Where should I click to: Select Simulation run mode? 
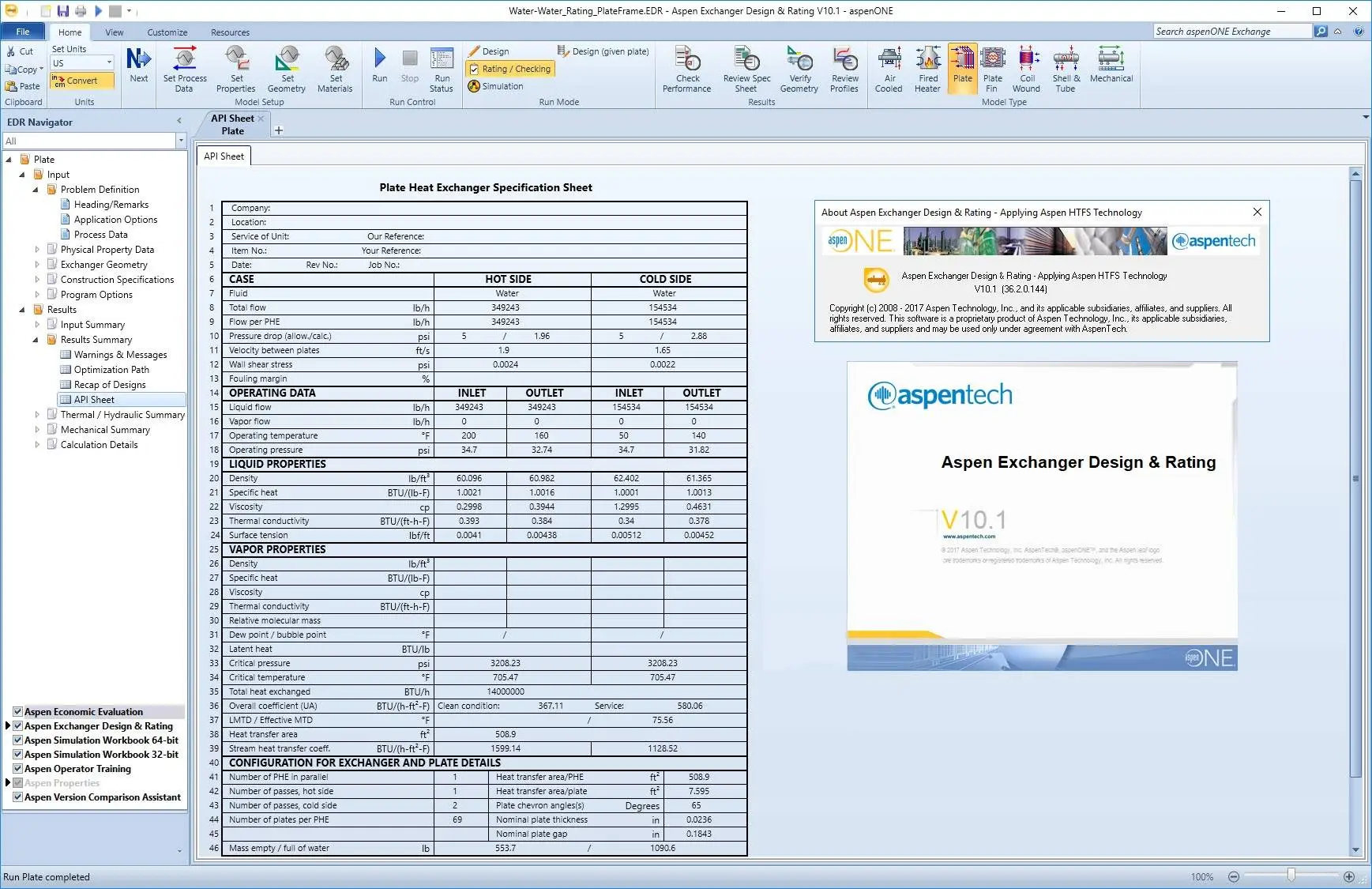(x=495, y=86)
